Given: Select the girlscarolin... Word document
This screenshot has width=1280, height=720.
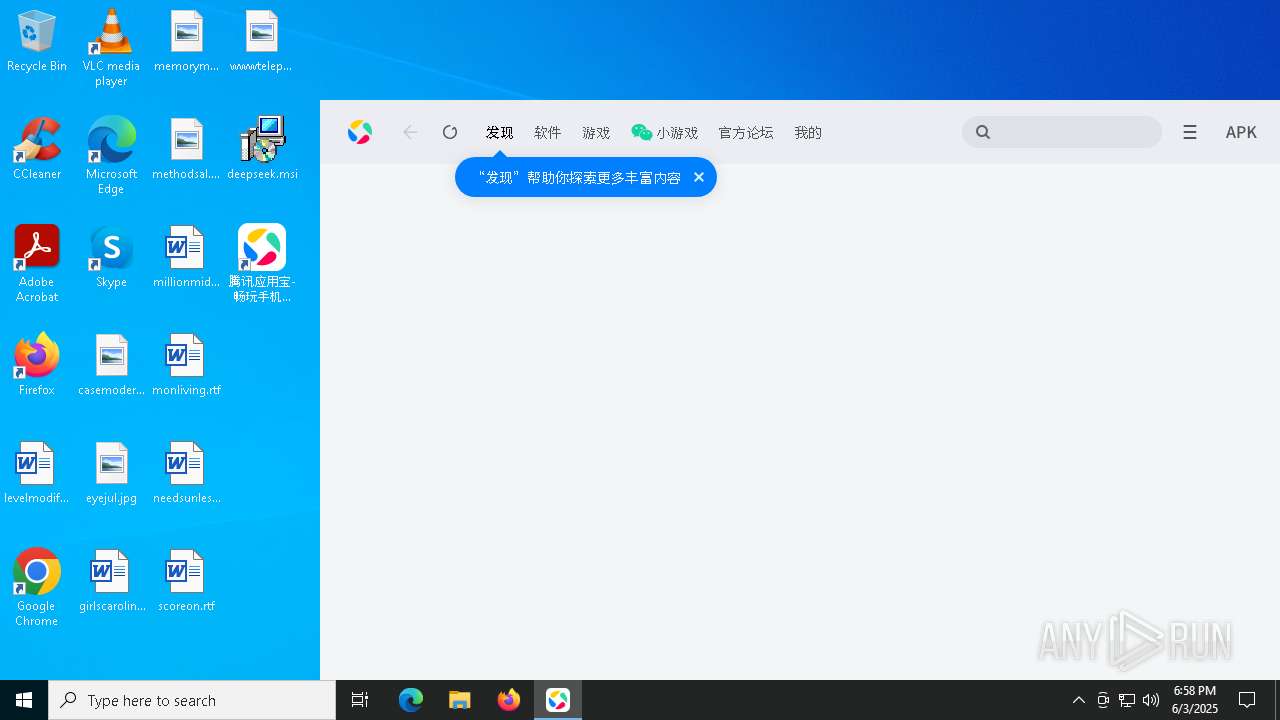Looking at the screenshot, I should coord(111,580).
